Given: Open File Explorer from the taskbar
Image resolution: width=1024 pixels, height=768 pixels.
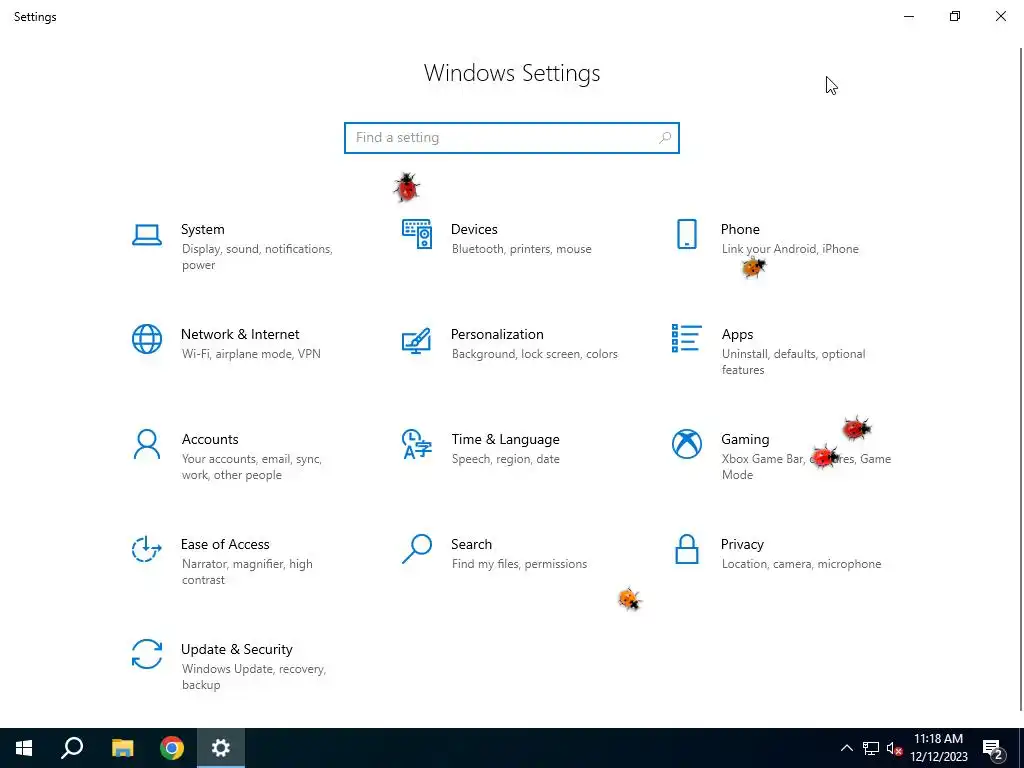Looking at the screenshot, I should click(122, 748).
